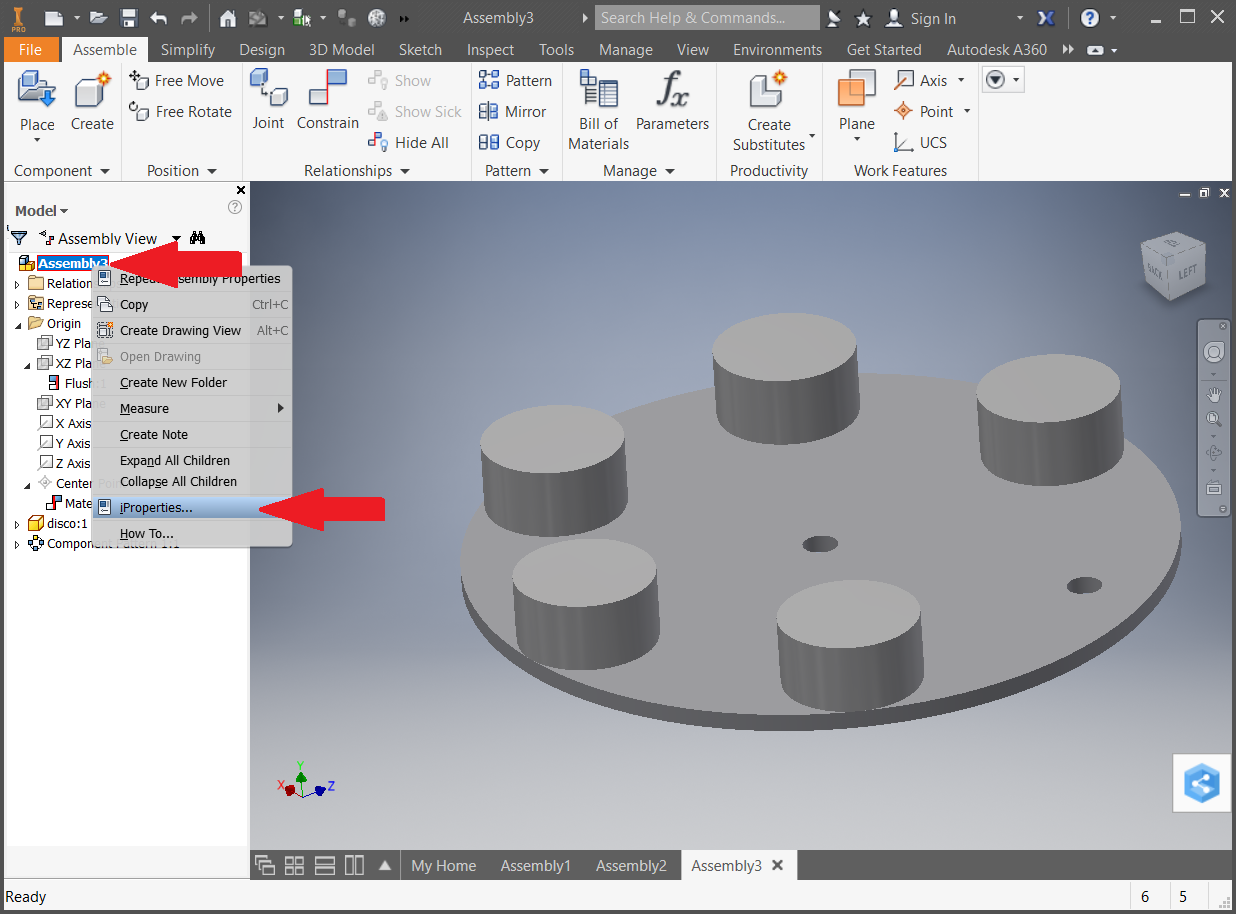This screenshot has height=914, width=1236.
Task: Select the Constrain tool
Action: coord(327,100)
